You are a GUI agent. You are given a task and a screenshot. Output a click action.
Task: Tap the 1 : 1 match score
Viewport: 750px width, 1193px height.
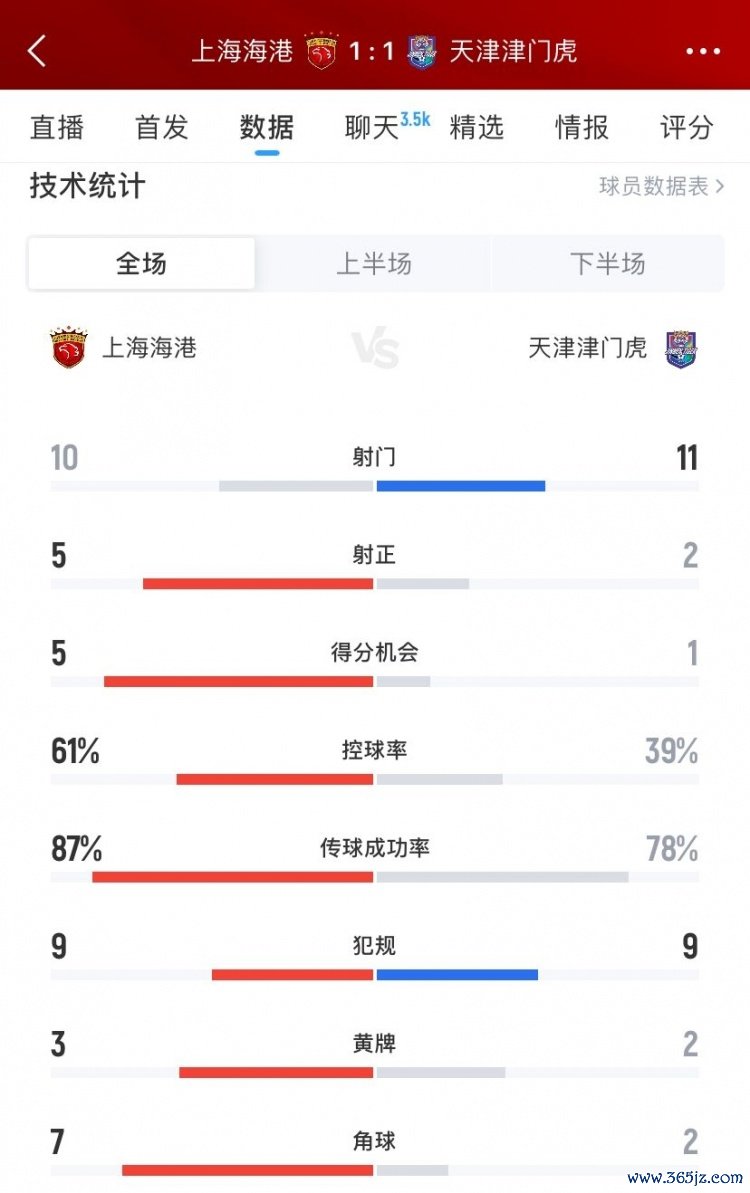pyautogui.click(x=372, y=51)
